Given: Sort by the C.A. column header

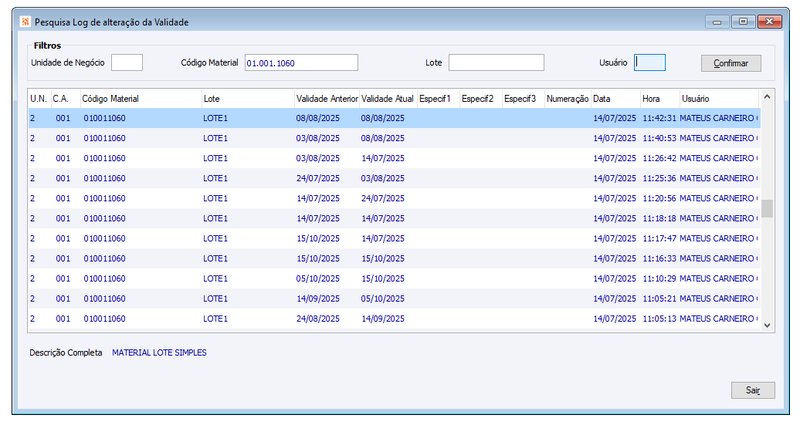Looking at the screenshot, I should (65, 98).
